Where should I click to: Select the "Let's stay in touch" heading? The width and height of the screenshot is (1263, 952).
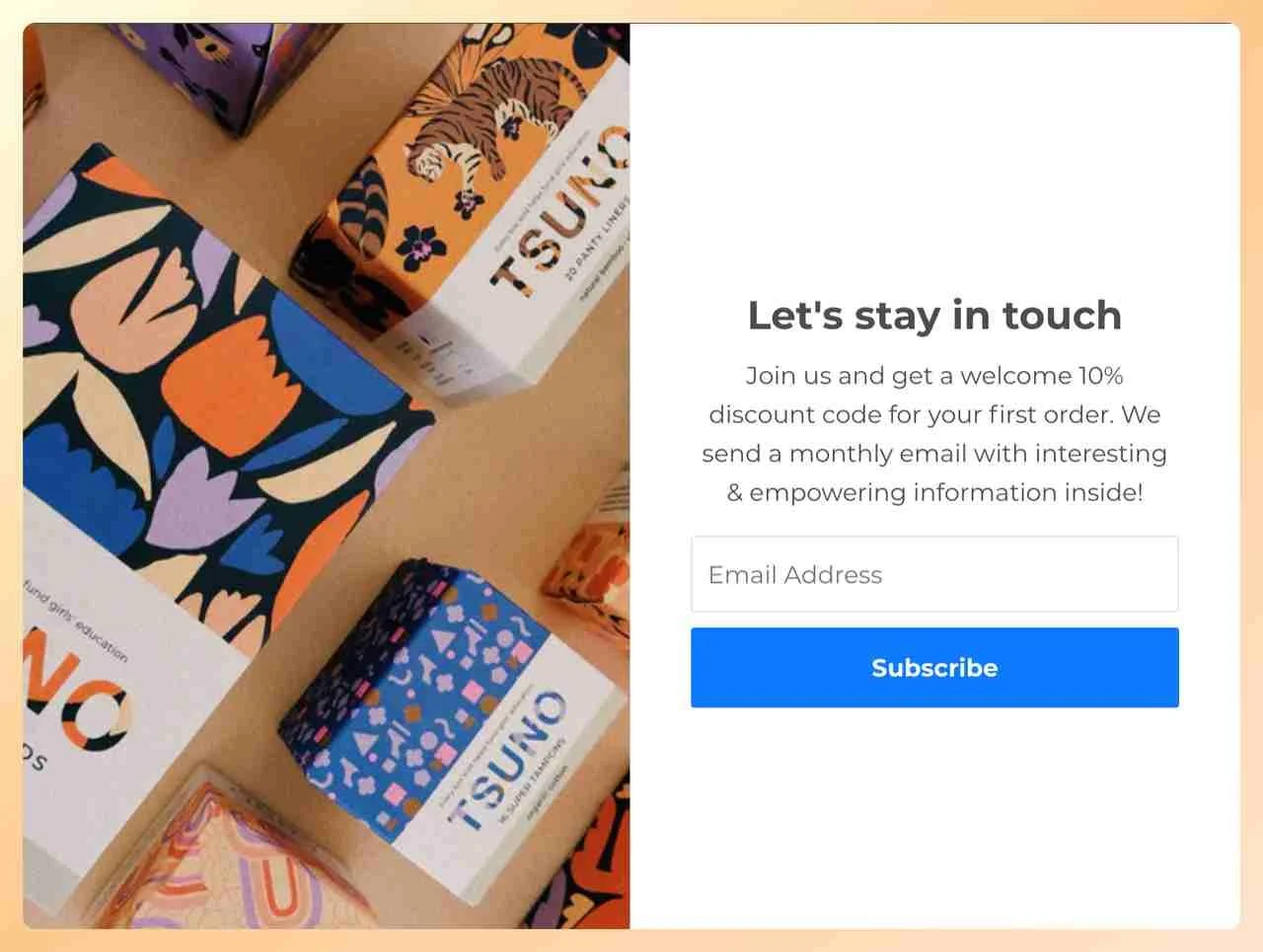[x=934, y=316]
